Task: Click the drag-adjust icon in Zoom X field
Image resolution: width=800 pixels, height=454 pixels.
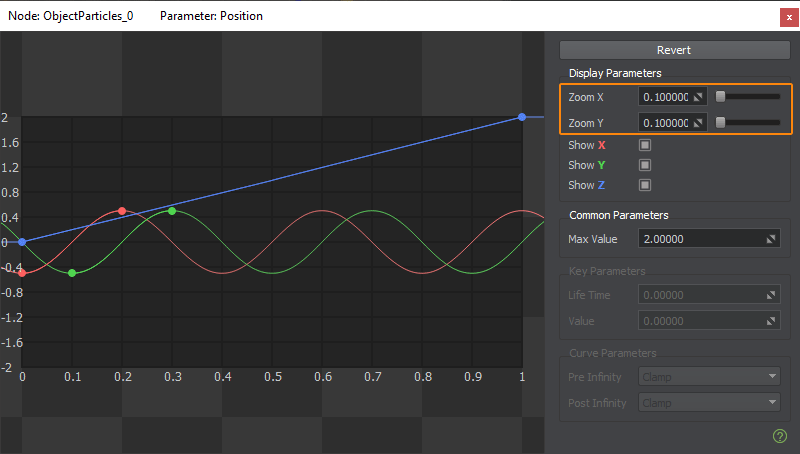Action: (x=698, y=97)
